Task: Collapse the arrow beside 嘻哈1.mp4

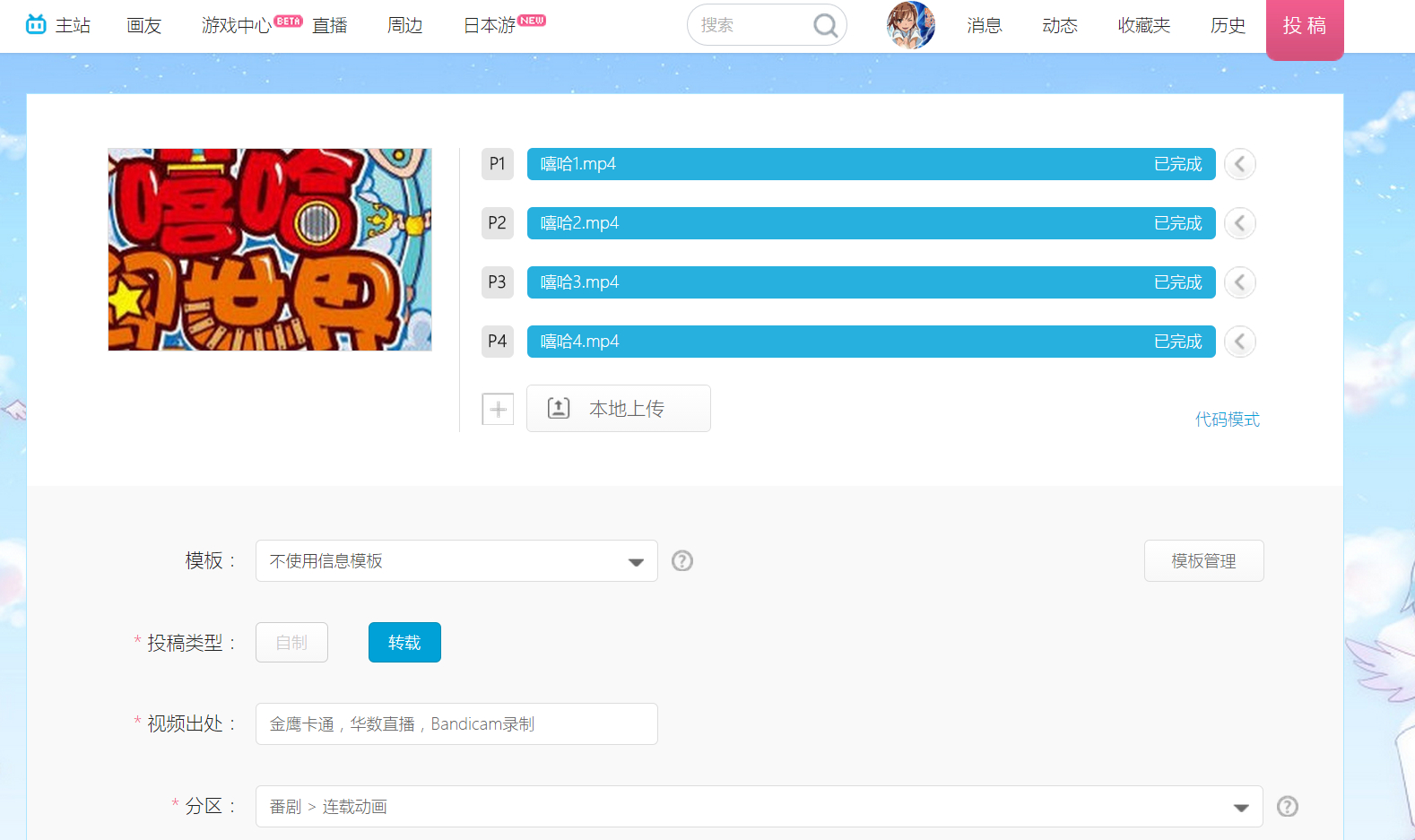Action: [1240, 164]
